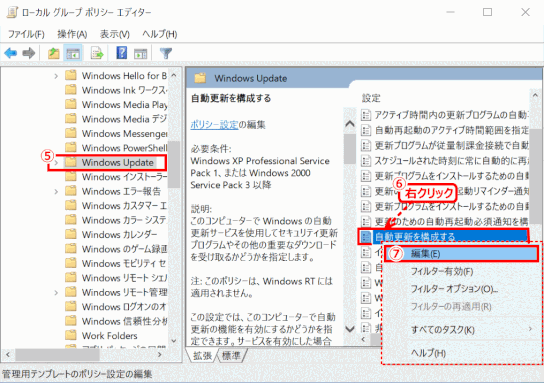Select Windows カレンダー tree item
Image resolution: width=544 pixels, height=383 pixels.
(x=120, y=235)
